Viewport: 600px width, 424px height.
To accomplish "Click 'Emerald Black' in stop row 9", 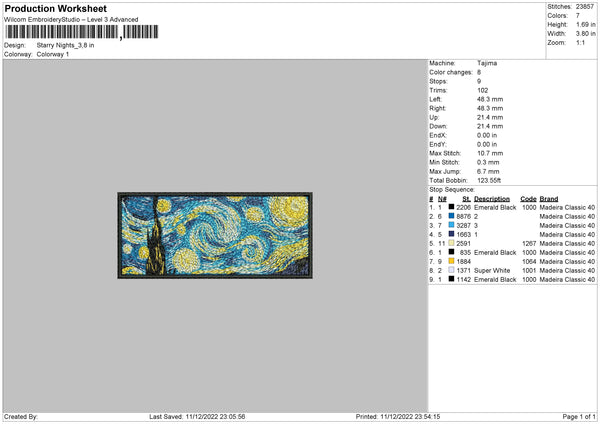I will 495,279.
